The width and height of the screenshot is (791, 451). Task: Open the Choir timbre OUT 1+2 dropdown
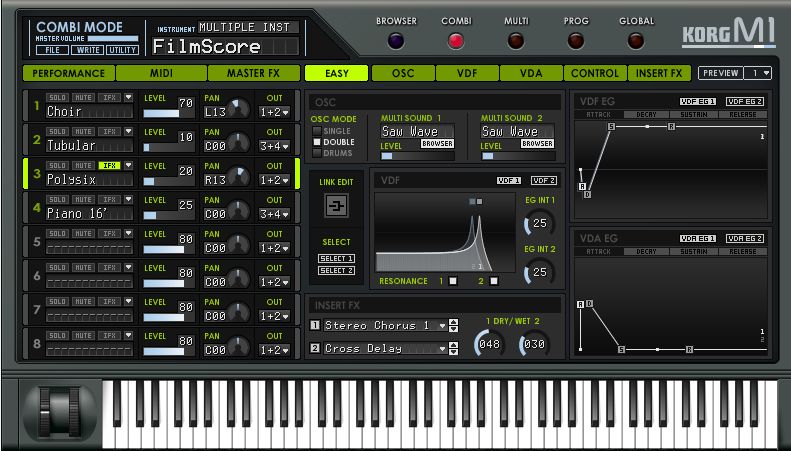(x=274, y=112)
